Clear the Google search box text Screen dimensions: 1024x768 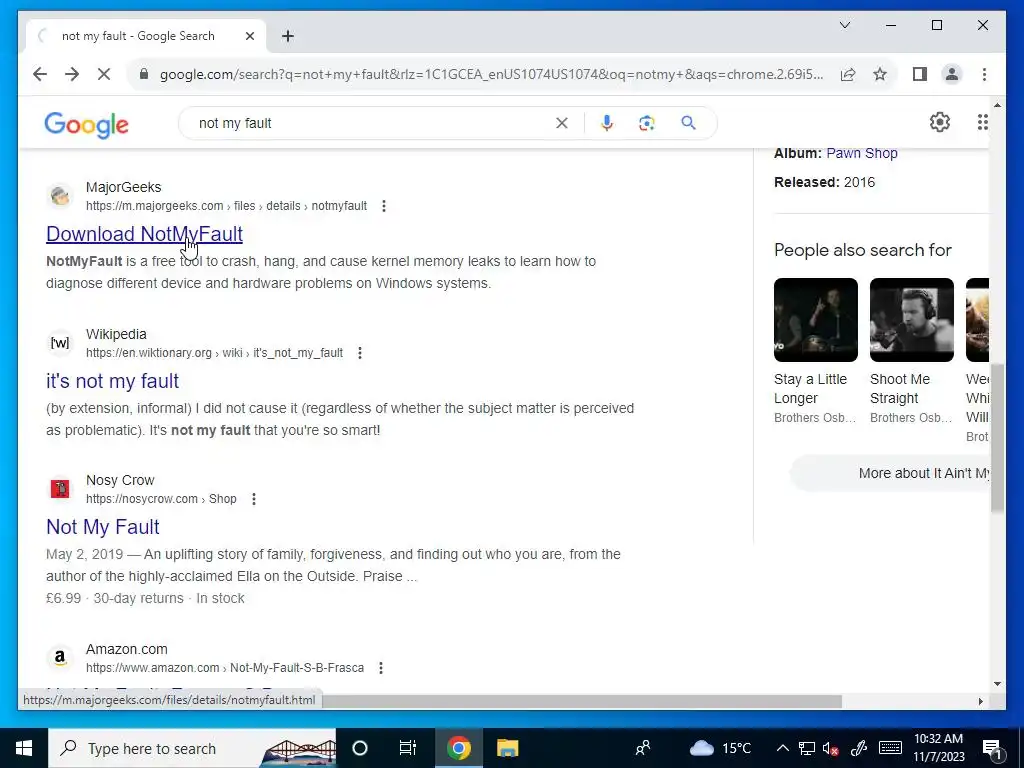[562, 123]
